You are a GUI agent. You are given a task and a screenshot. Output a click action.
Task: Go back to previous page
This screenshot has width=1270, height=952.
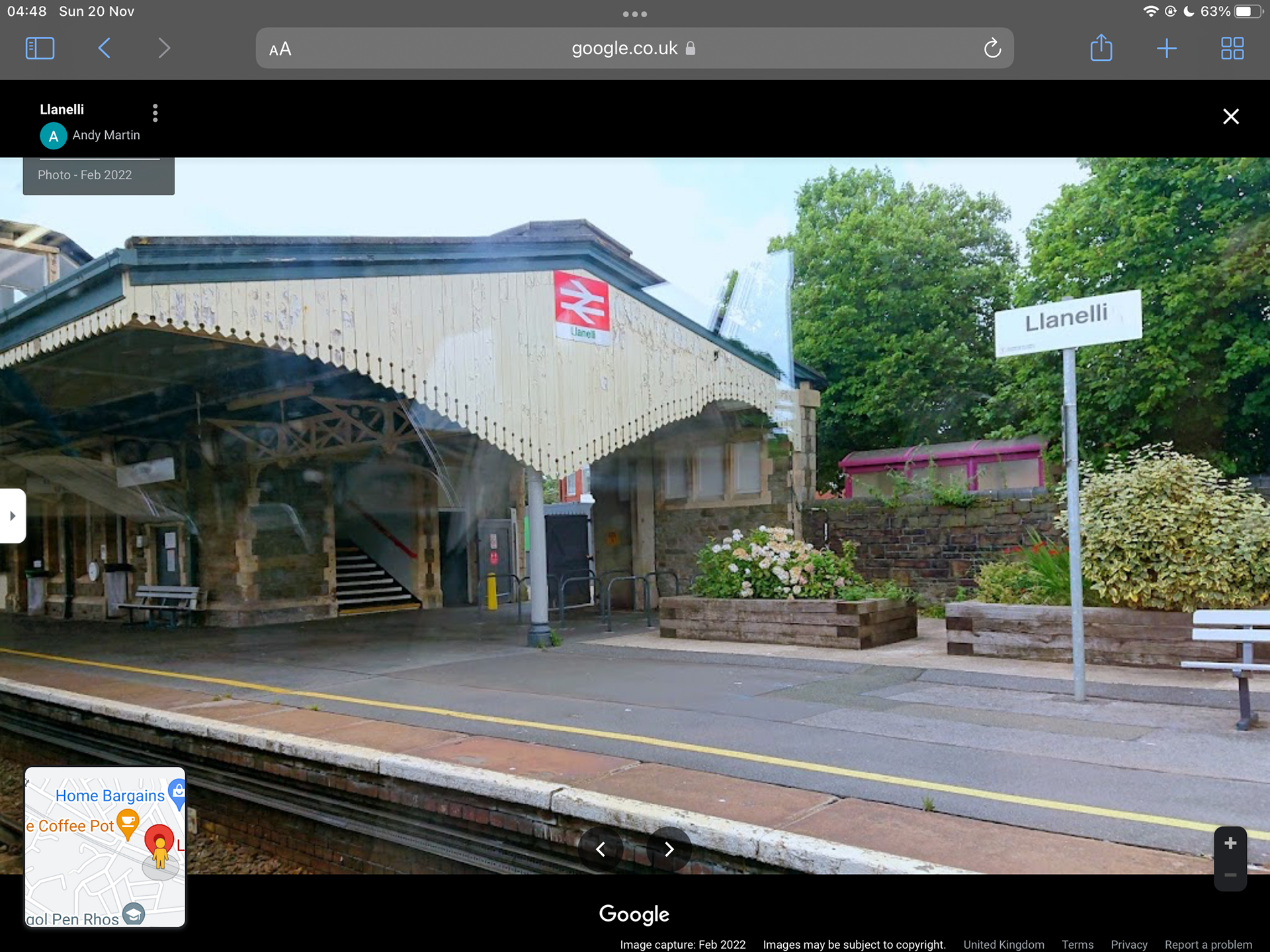[x=104, y=48]
